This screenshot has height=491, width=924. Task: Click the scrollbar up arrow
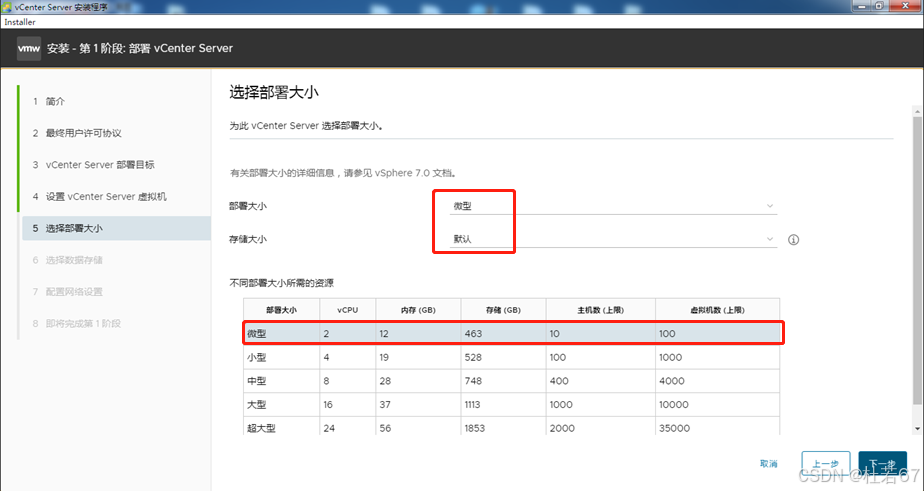pyautogui.click(x=918, y=111)
